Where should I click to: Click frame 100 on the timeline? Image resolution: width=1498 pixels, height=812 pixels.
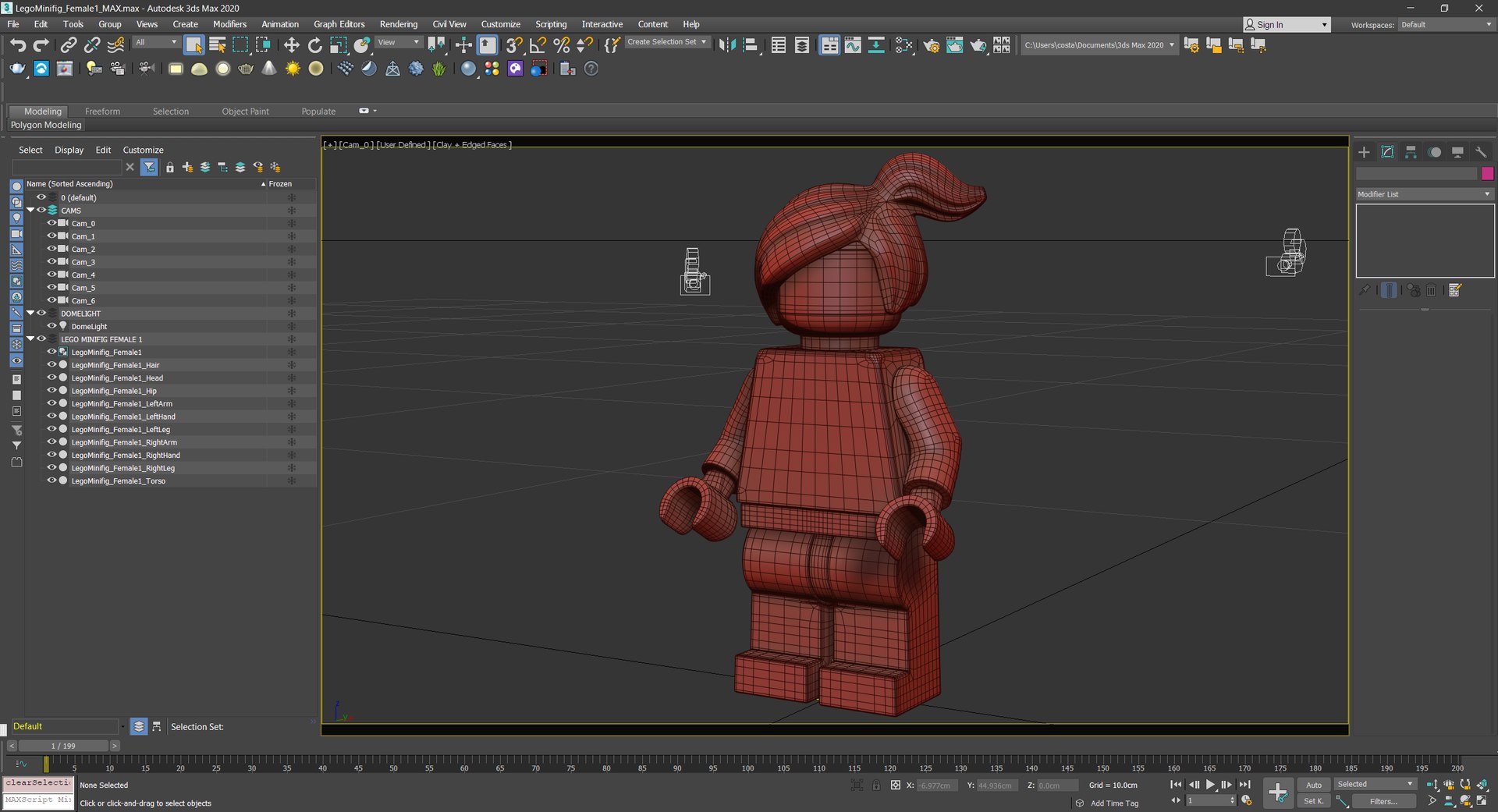click(747, 764)
